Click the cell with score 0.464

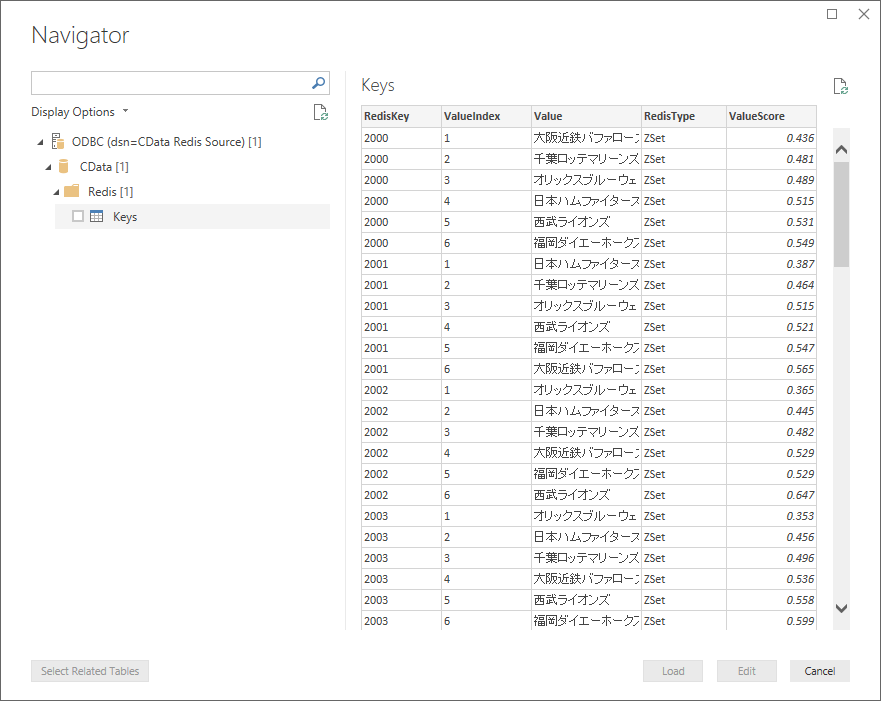coord(771,285)
